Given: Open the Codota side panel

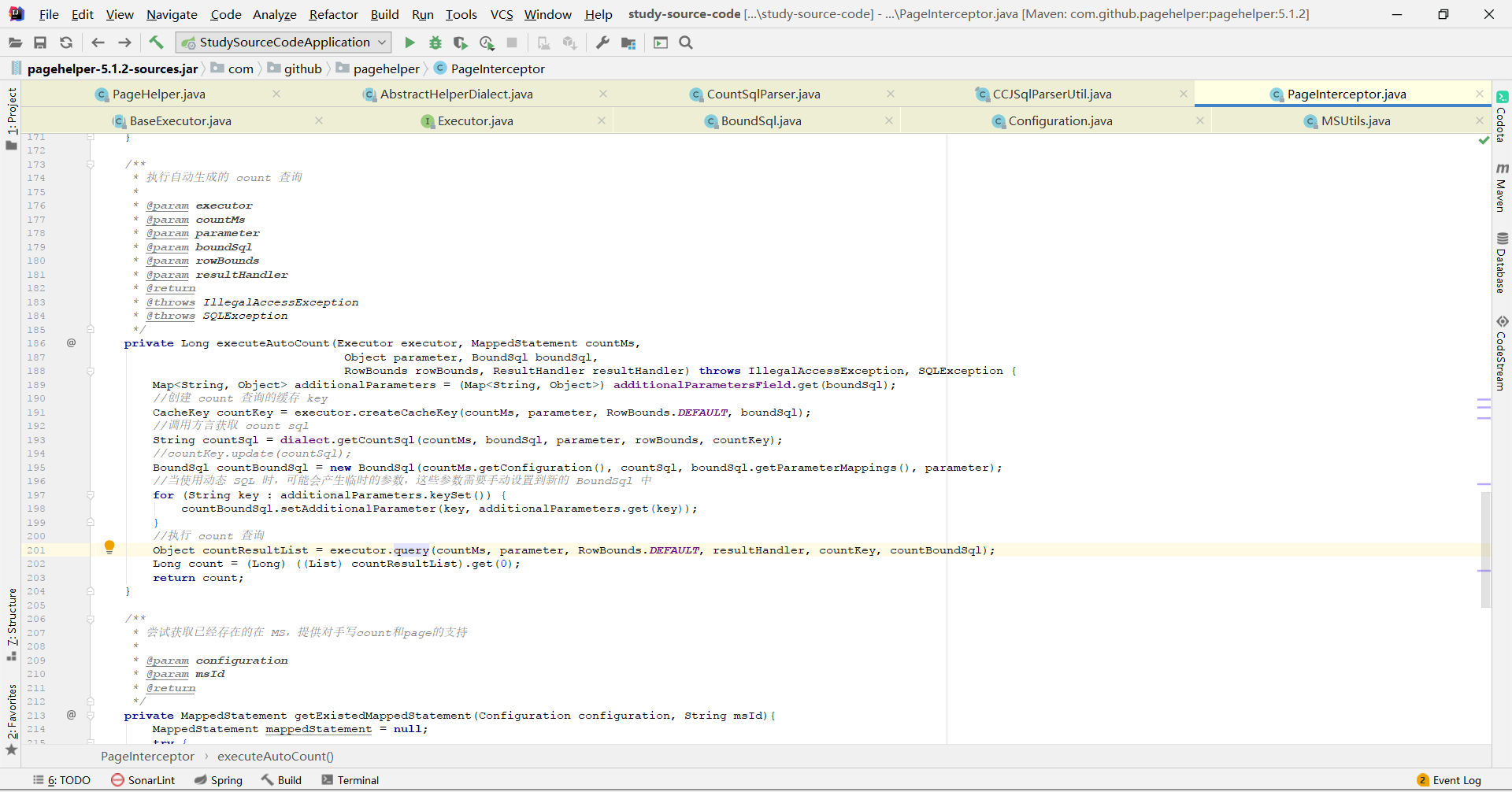Looking at the screenshot, I should coord(1502,117).
